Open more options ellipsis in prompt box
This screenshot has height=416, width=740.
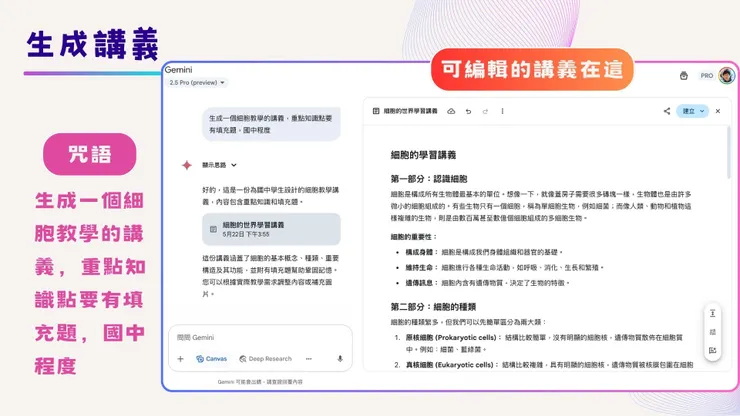(309, 359)
